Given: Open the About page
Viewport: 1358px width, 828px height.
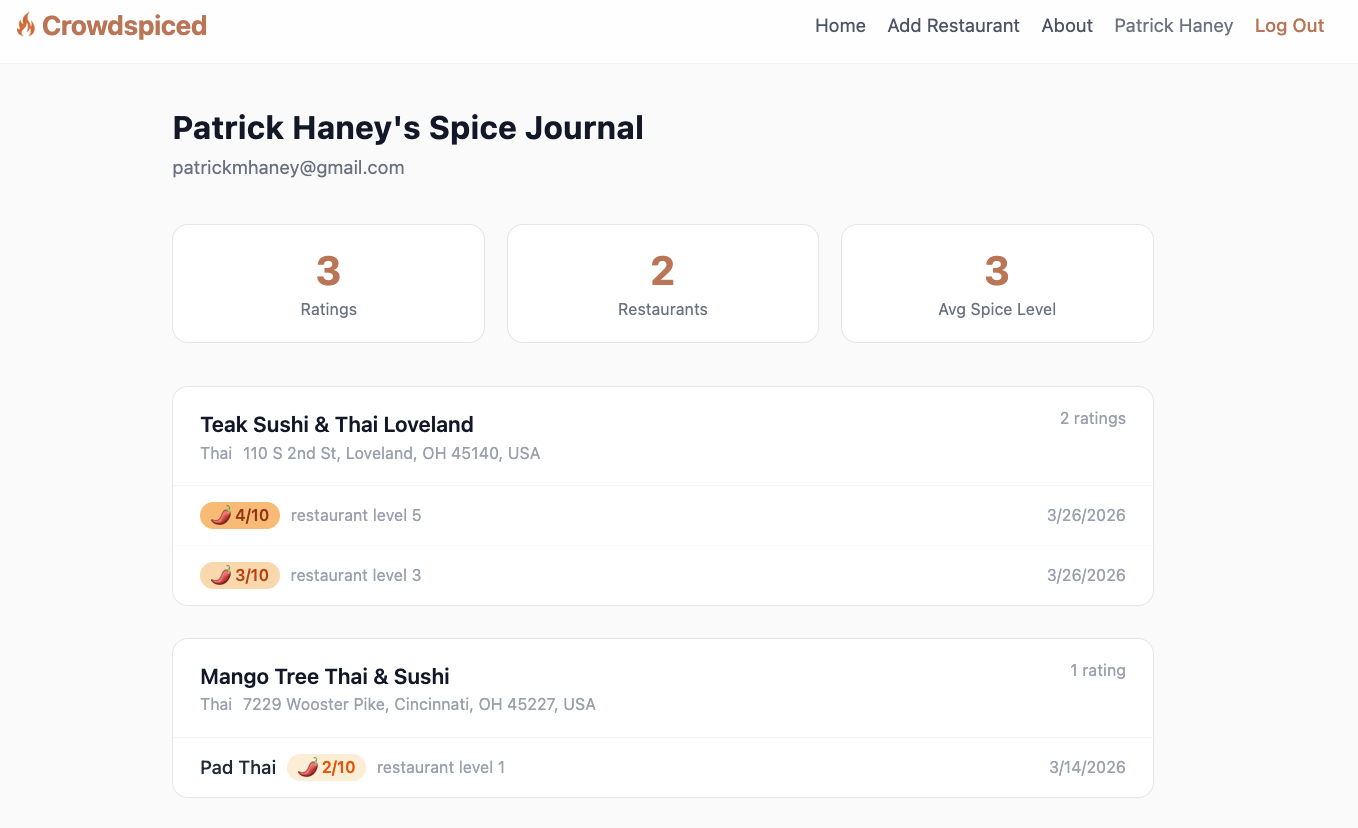Looking at the screenshot, I should [x=1067, y=26].
